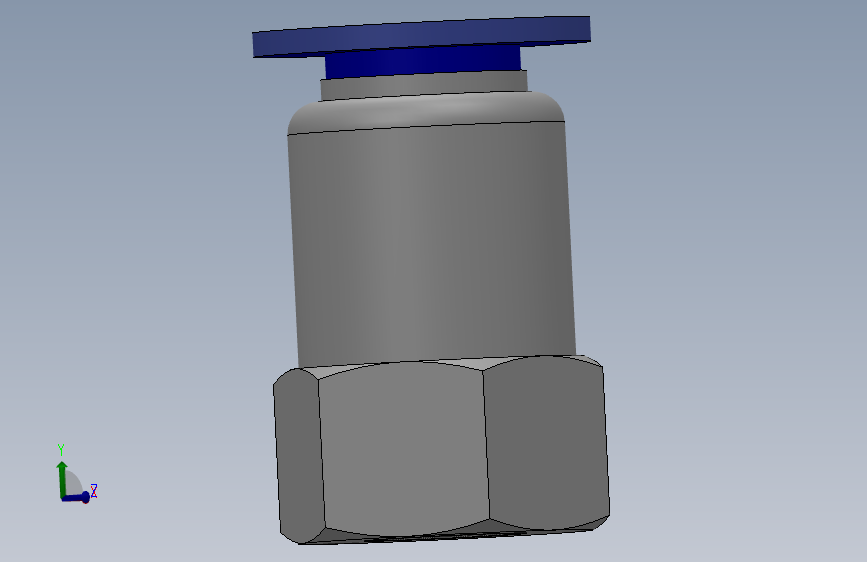
Task: Click the coordinate axis triad indicator
Action: [x=77, y=474]
